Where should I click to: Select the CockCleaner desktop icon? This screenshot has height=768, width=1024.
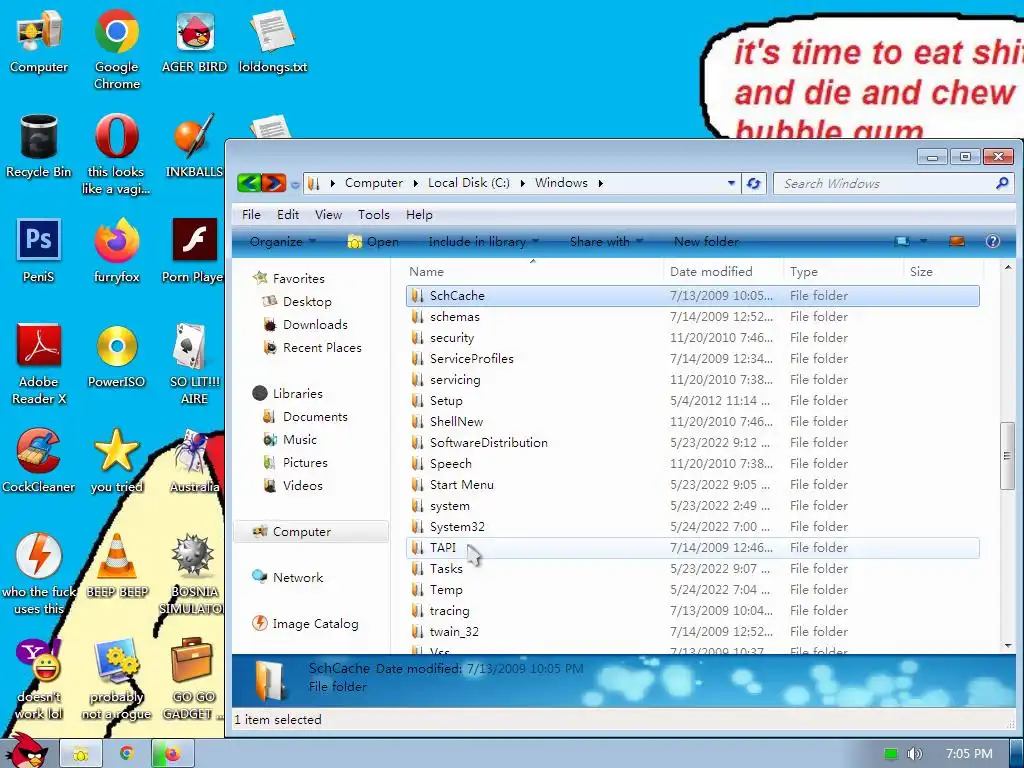click(39, 460)
